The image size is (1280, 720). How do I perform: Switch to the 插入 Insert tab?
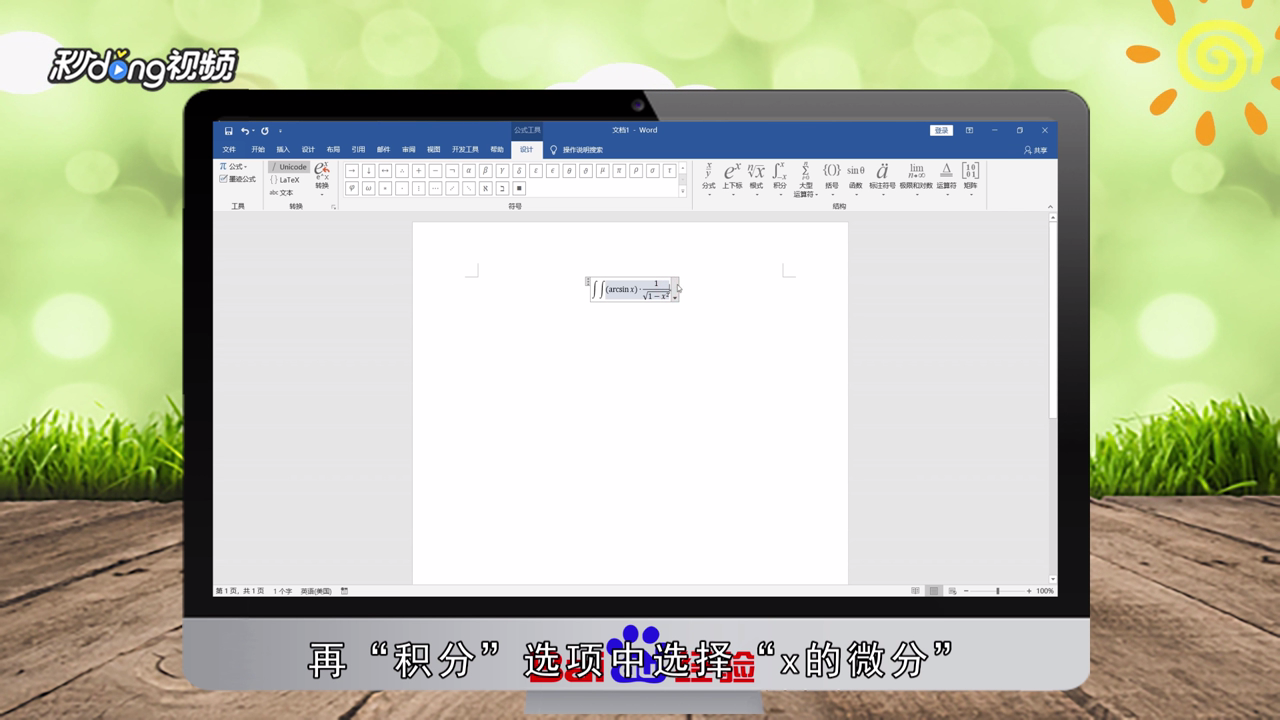[283, 150]
